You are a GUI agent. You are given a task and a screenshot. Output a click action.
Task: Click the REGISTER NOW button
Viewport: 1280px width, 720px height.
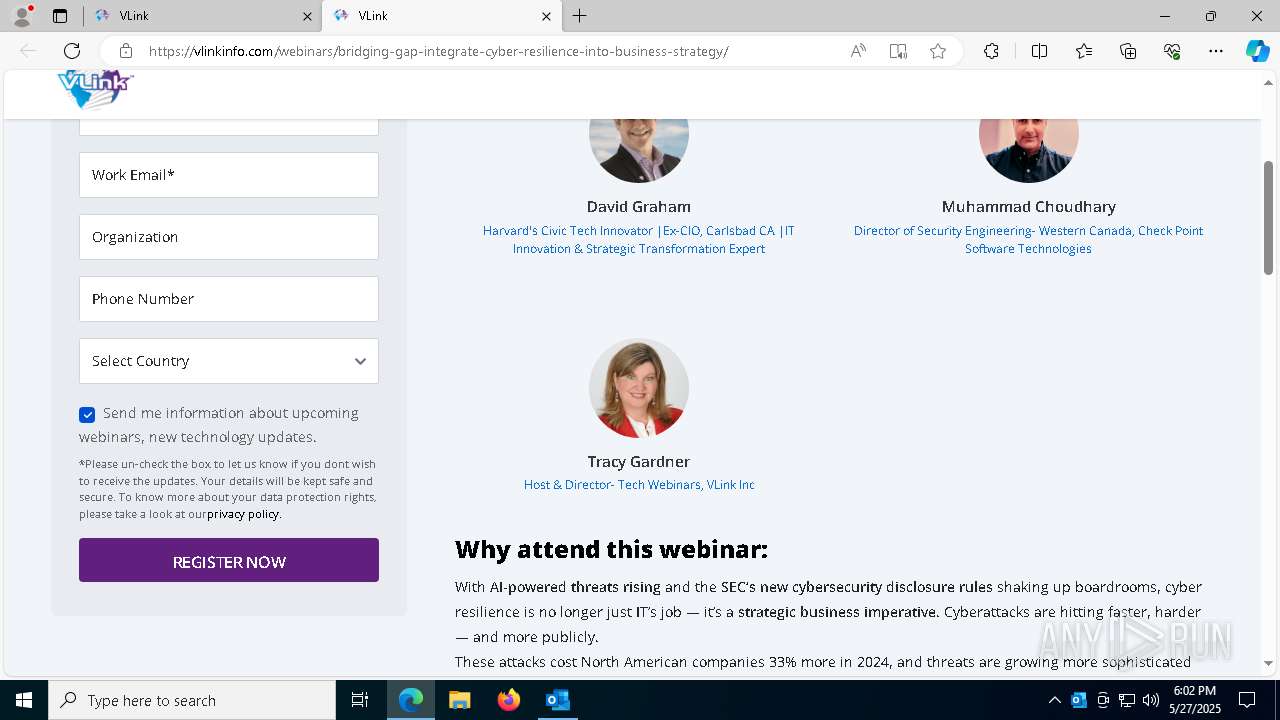tap(229, 560)
